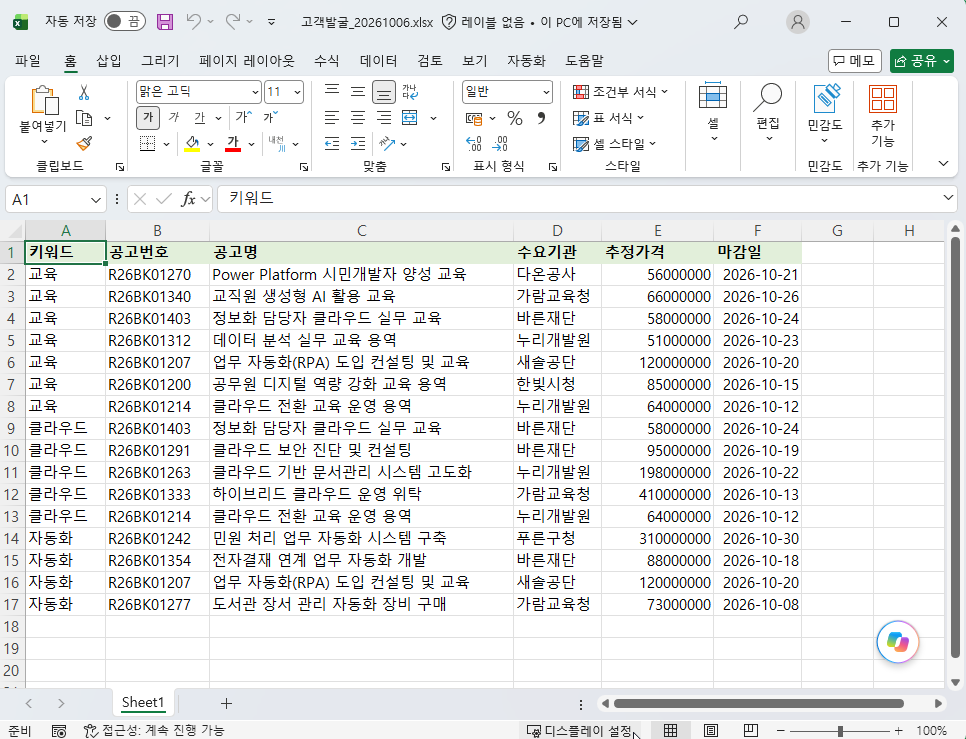Click the Increase Decimal icon
966x739 pixels.
pos(473,143)
